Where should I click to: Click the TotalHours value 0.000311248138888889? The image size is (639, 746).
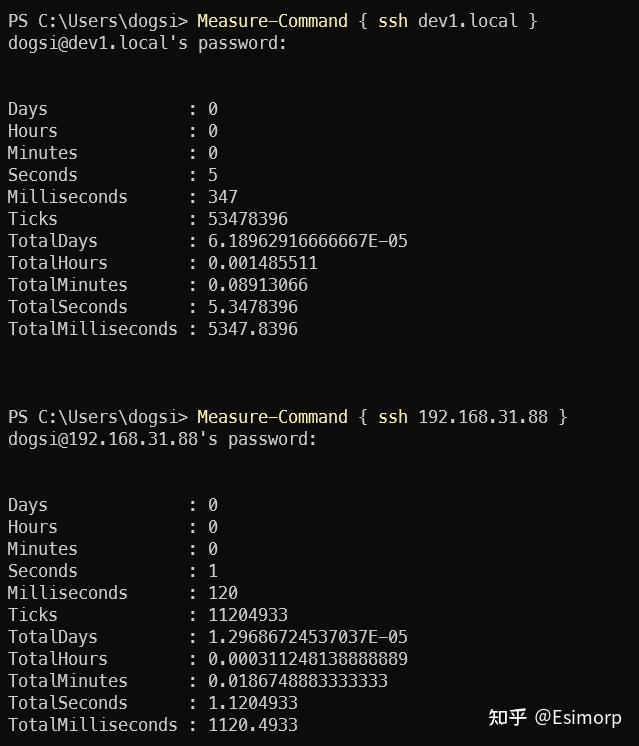point(308,659)
